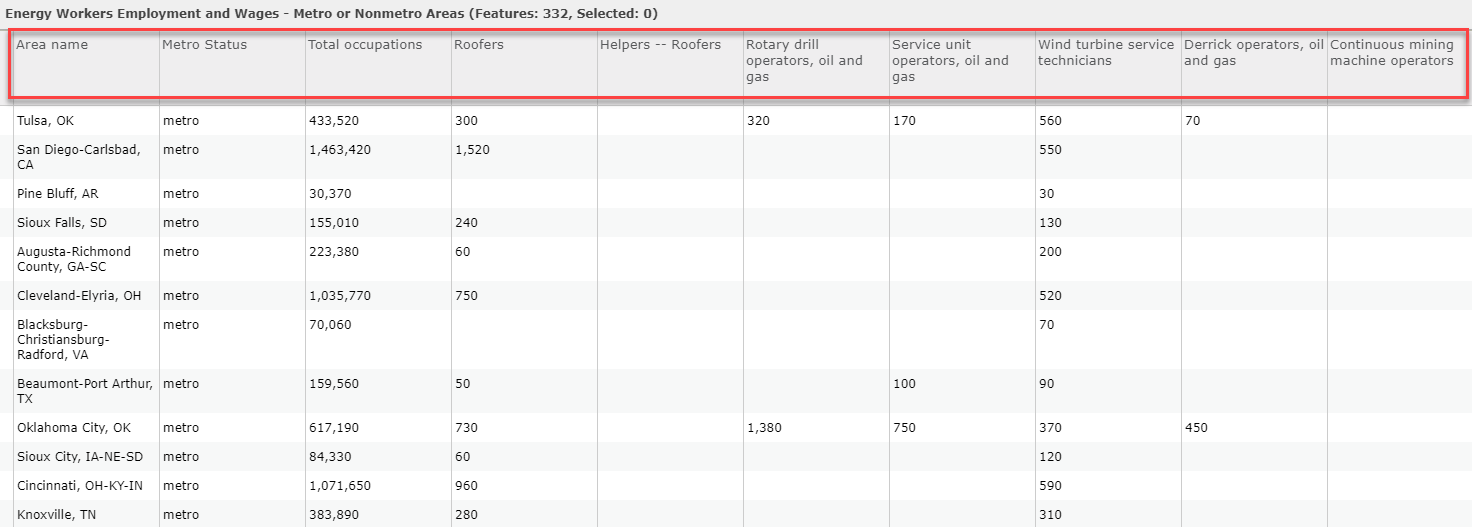Select the Total occupations column header
This screenshot has height=527, width=1472.
378,64
